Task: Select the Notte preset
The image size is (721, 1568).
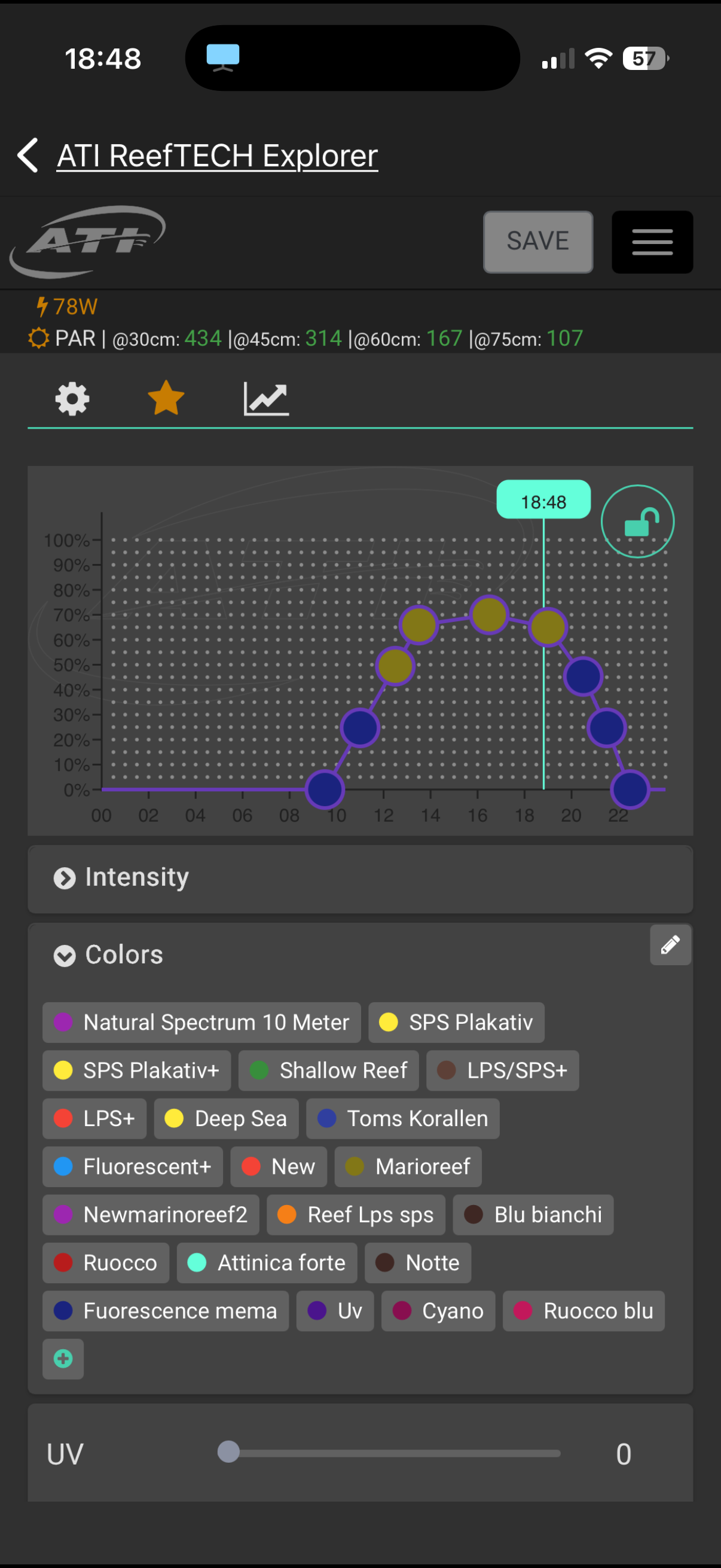Action: [x=418, y=1262]
